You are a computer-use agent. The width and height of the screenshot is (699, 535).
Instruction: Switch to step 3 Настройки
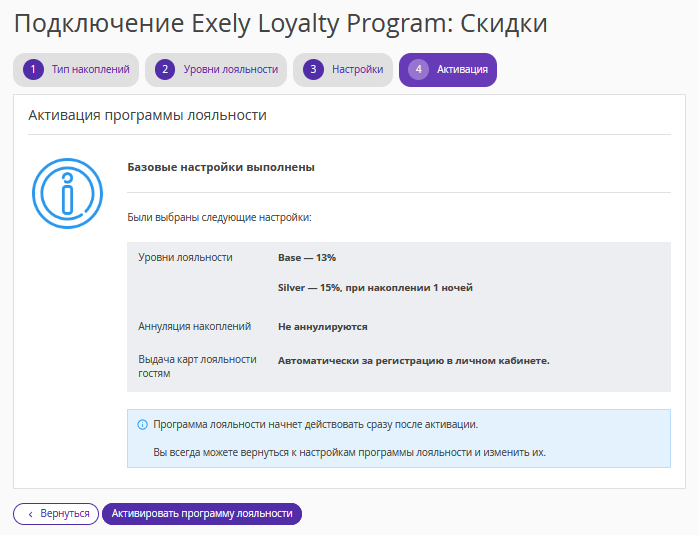[x=343, y=70]
